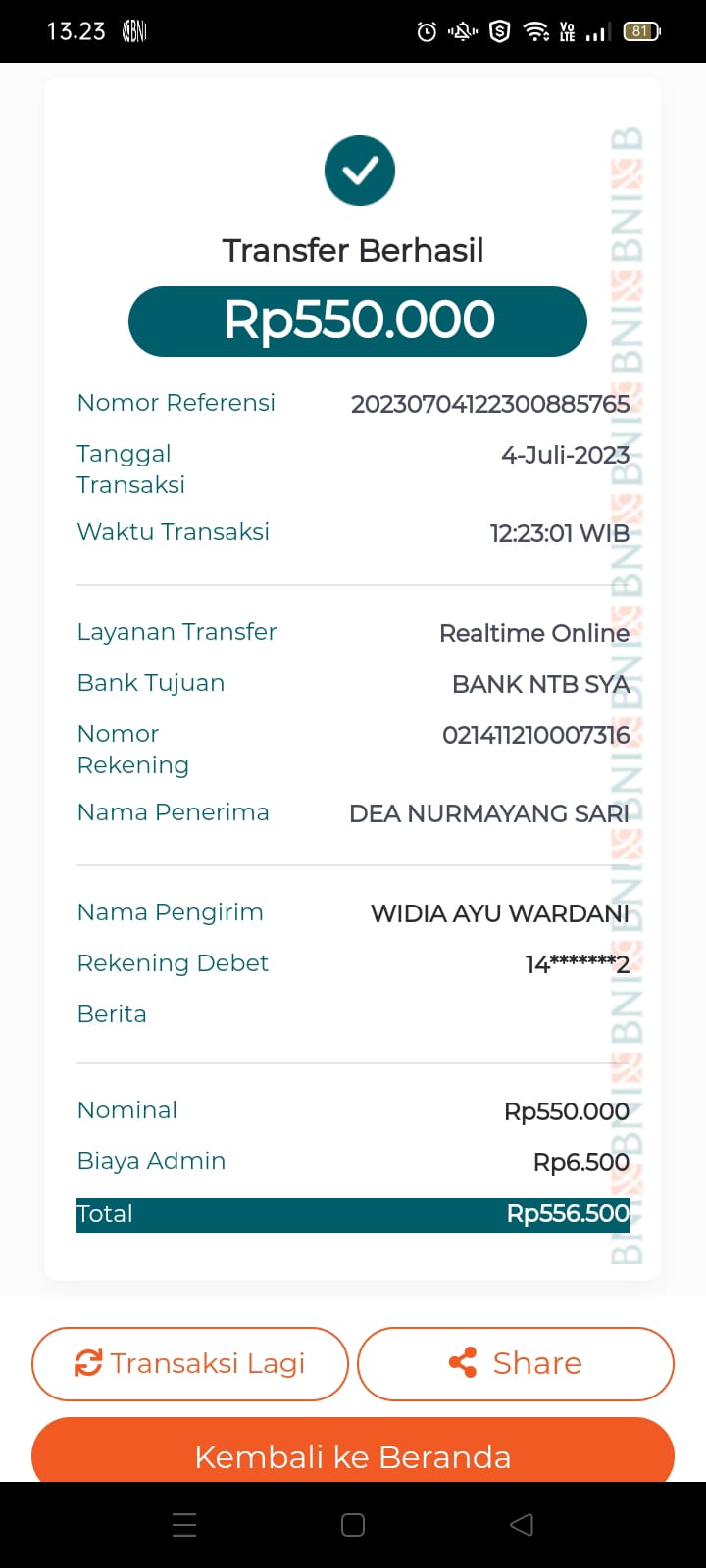Tap the alarm clock status icon
The height and width of the screenshot is (1568, 706).
[427, 32]
